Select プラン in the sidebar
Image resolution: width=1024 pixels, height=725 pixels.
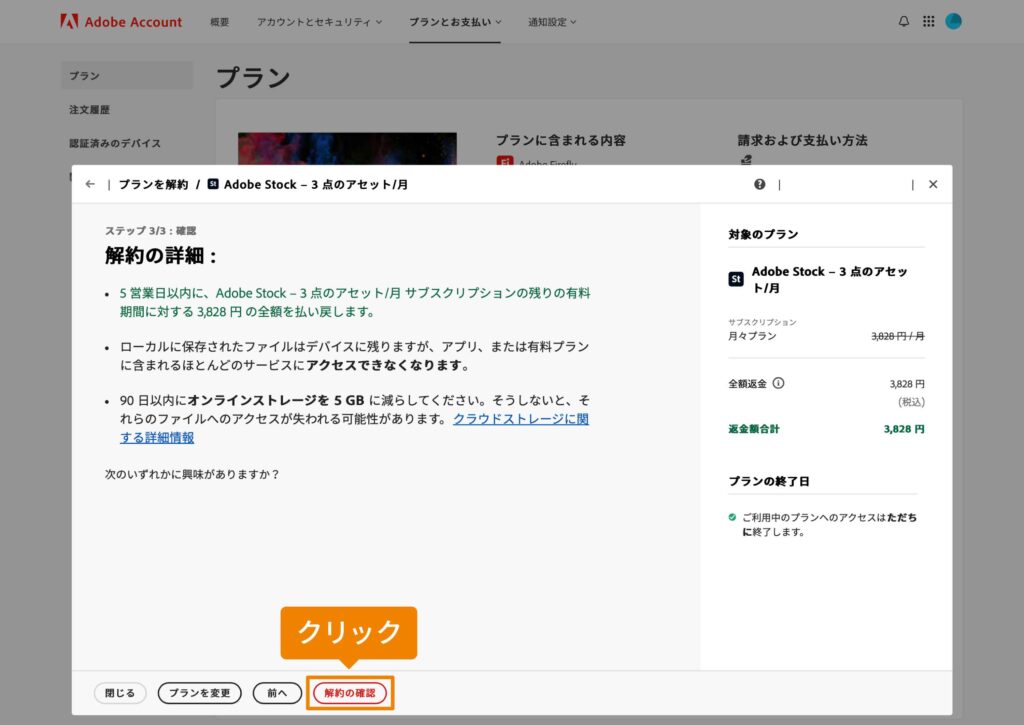click(127, 76)
